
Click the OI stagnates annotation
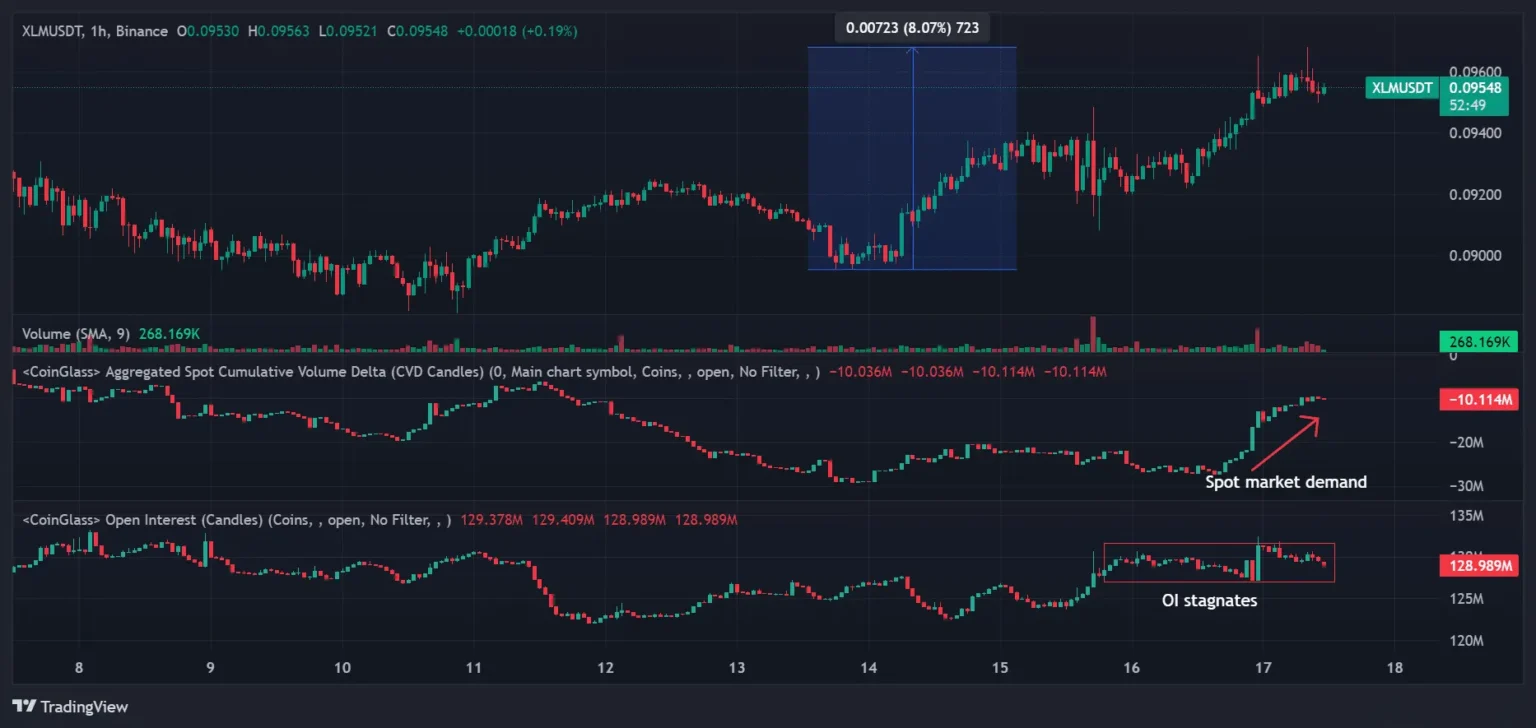click(1208, 600)
